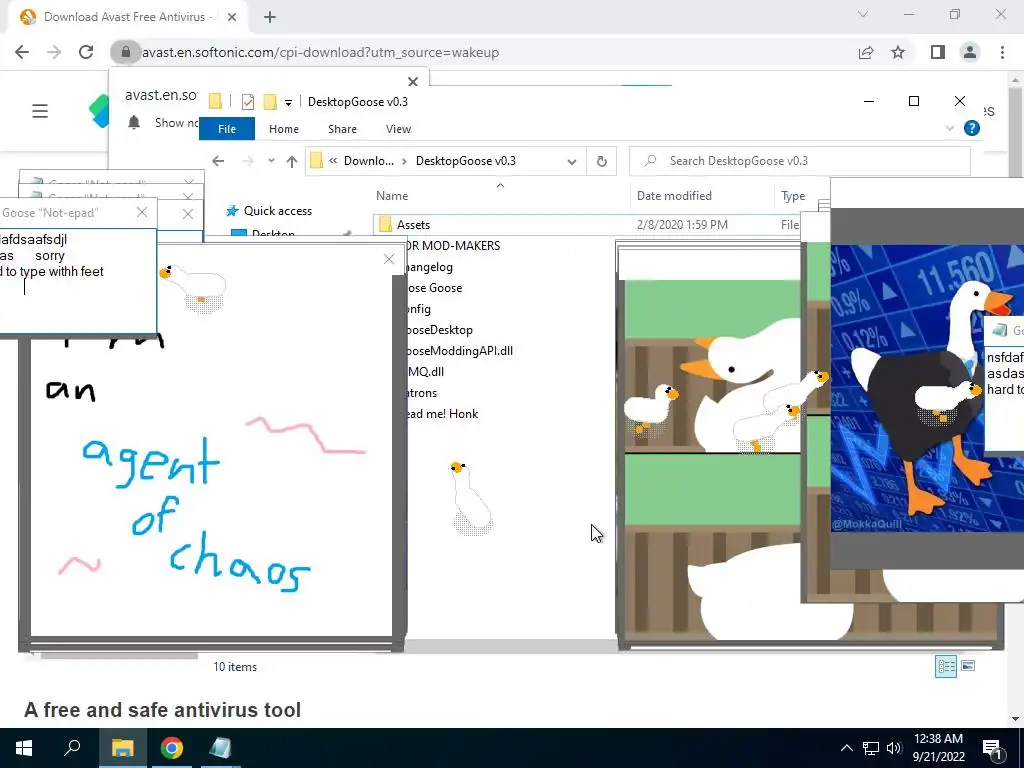Viewport: 1024px width, 768px height.
Task: Select the Changelog file
Action: pyautogui.click(x=428, y=266)
